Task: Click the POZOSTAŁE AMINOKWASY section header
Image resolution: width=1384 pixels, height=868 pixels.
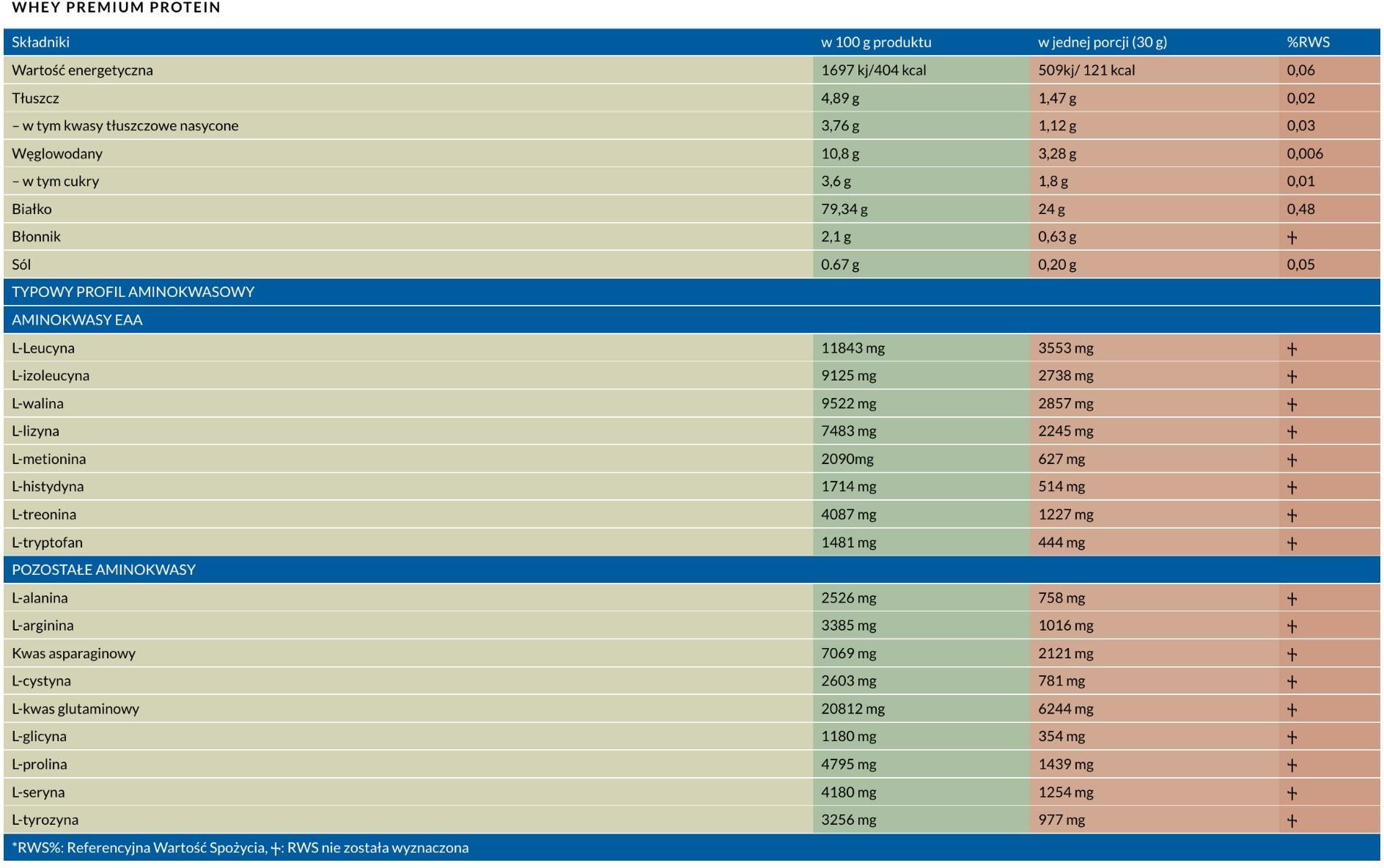Action: 103,570
